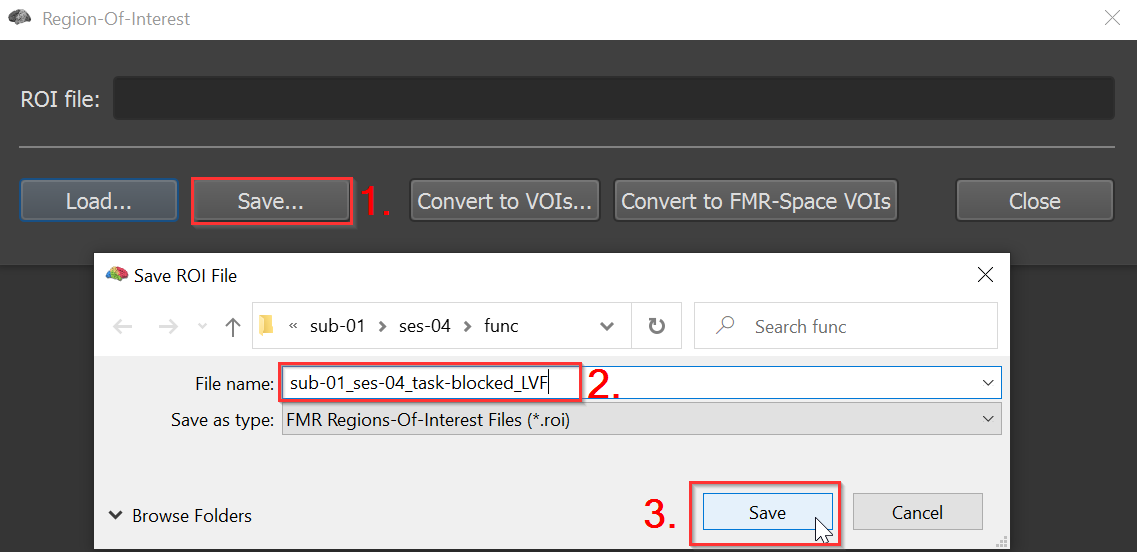
Task: Go up one folder level arrow
Action: [232, 326]
